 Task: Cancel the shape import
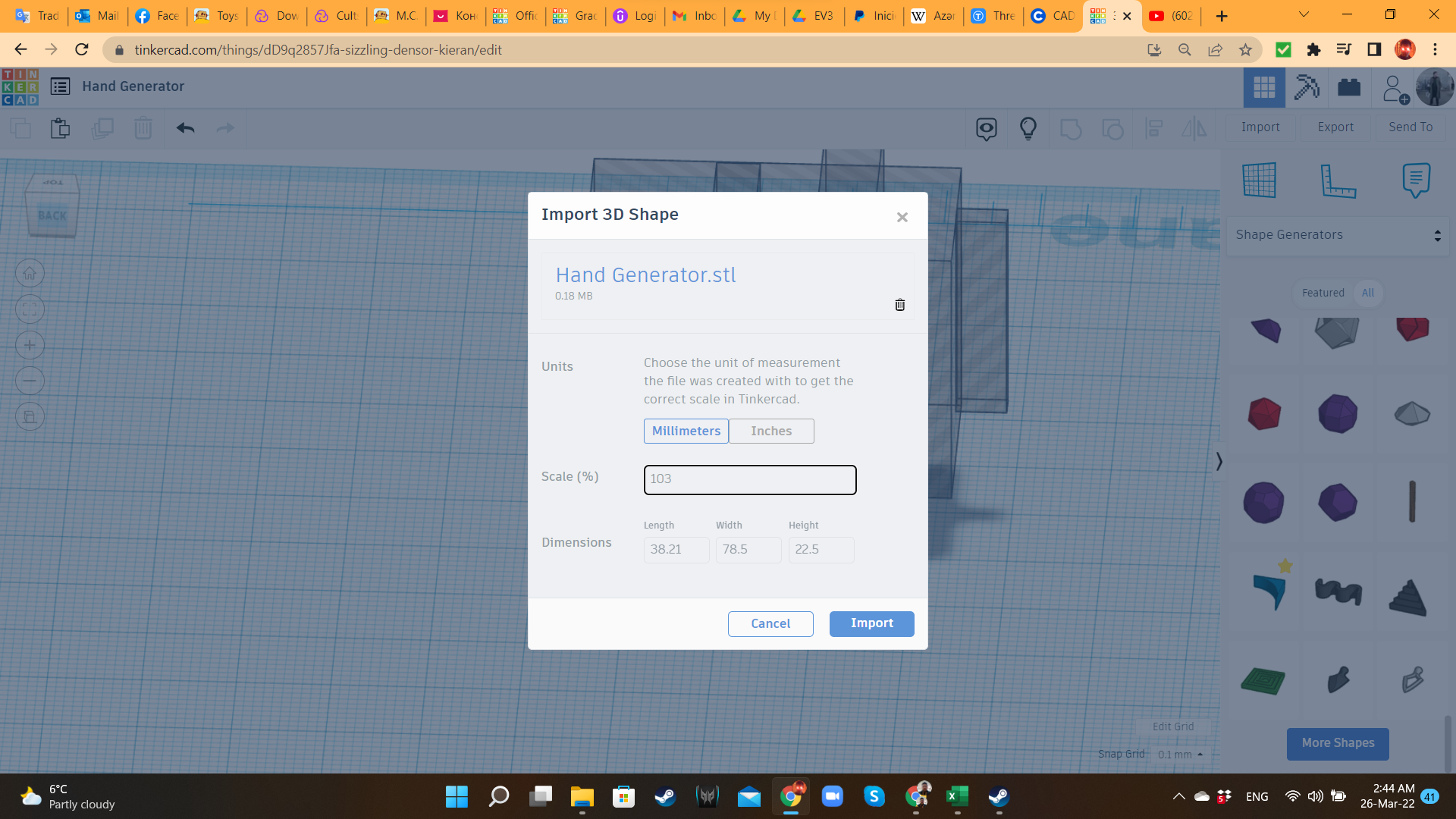click(770, 623)
